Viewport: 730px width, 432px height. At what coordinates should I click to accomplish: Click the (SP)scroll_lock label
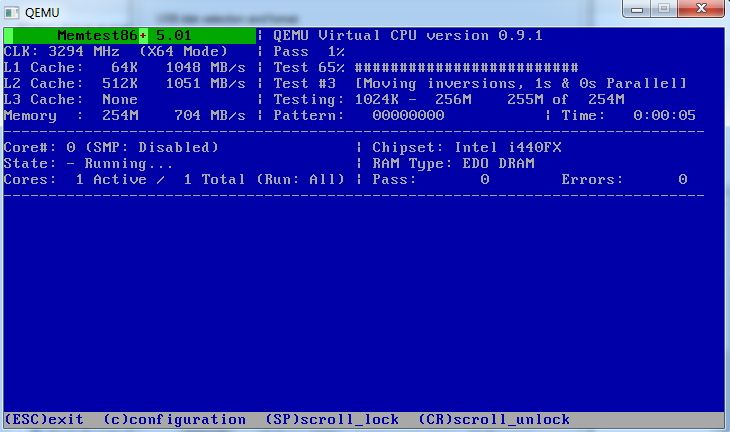click(331, 419)
